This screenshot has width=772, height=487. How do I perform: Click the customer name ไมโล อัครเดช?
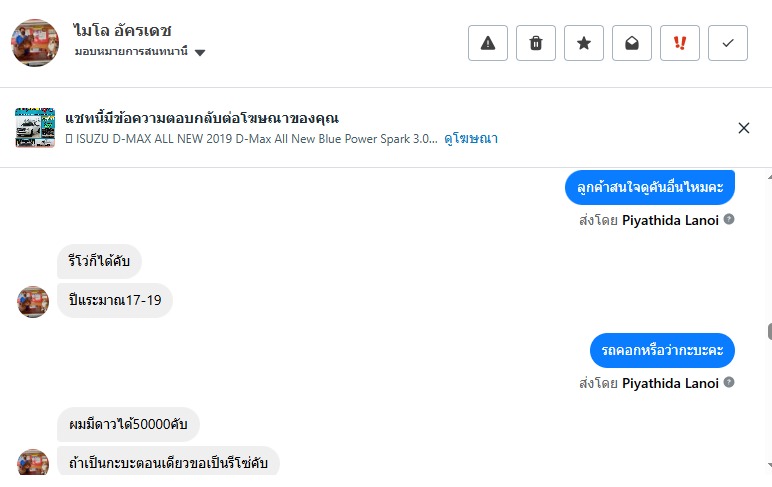tap(123, 30)
